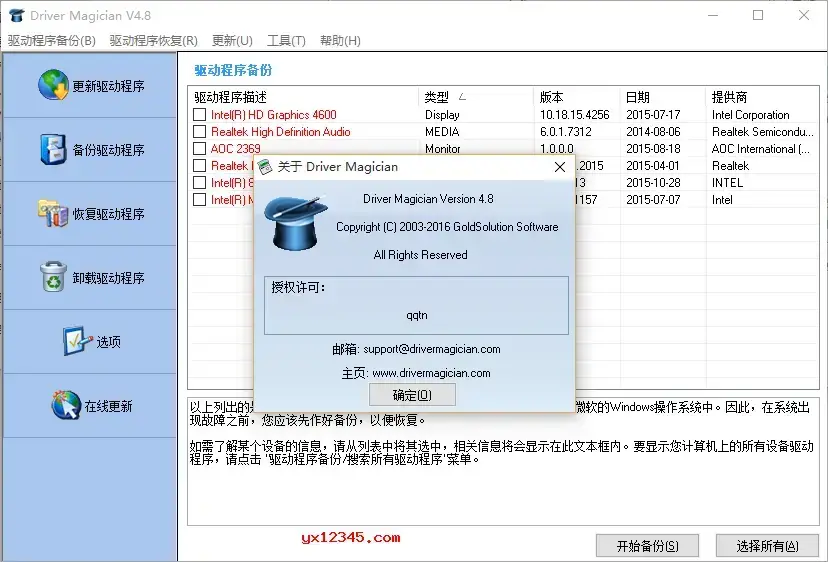The height and width of the screenshot is (562, 828).
Task: Click the 卸载驱动程序 recycle bin icon
Action: [53, 277]
